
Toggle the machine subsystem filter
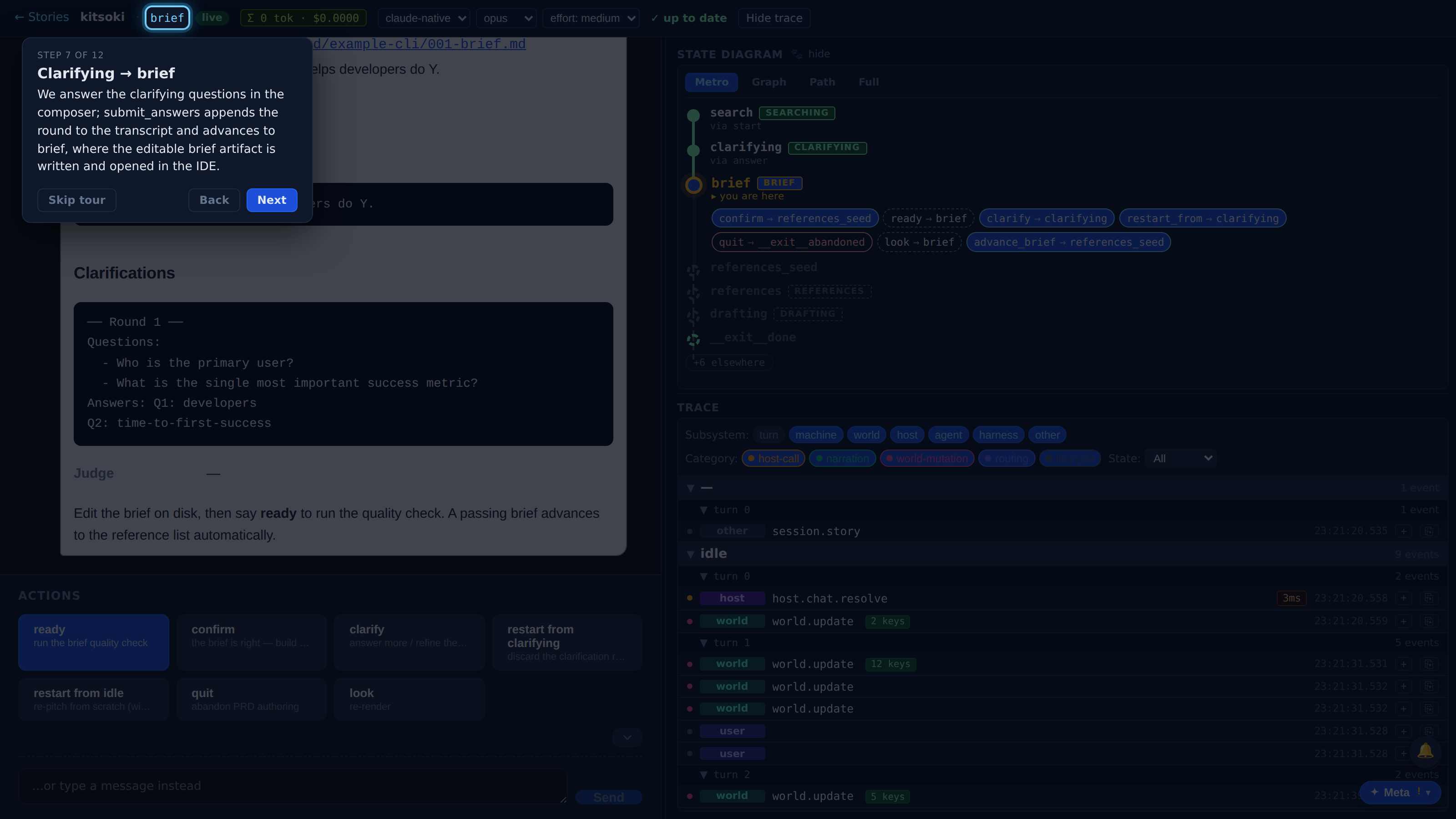[x=816, y=435]
